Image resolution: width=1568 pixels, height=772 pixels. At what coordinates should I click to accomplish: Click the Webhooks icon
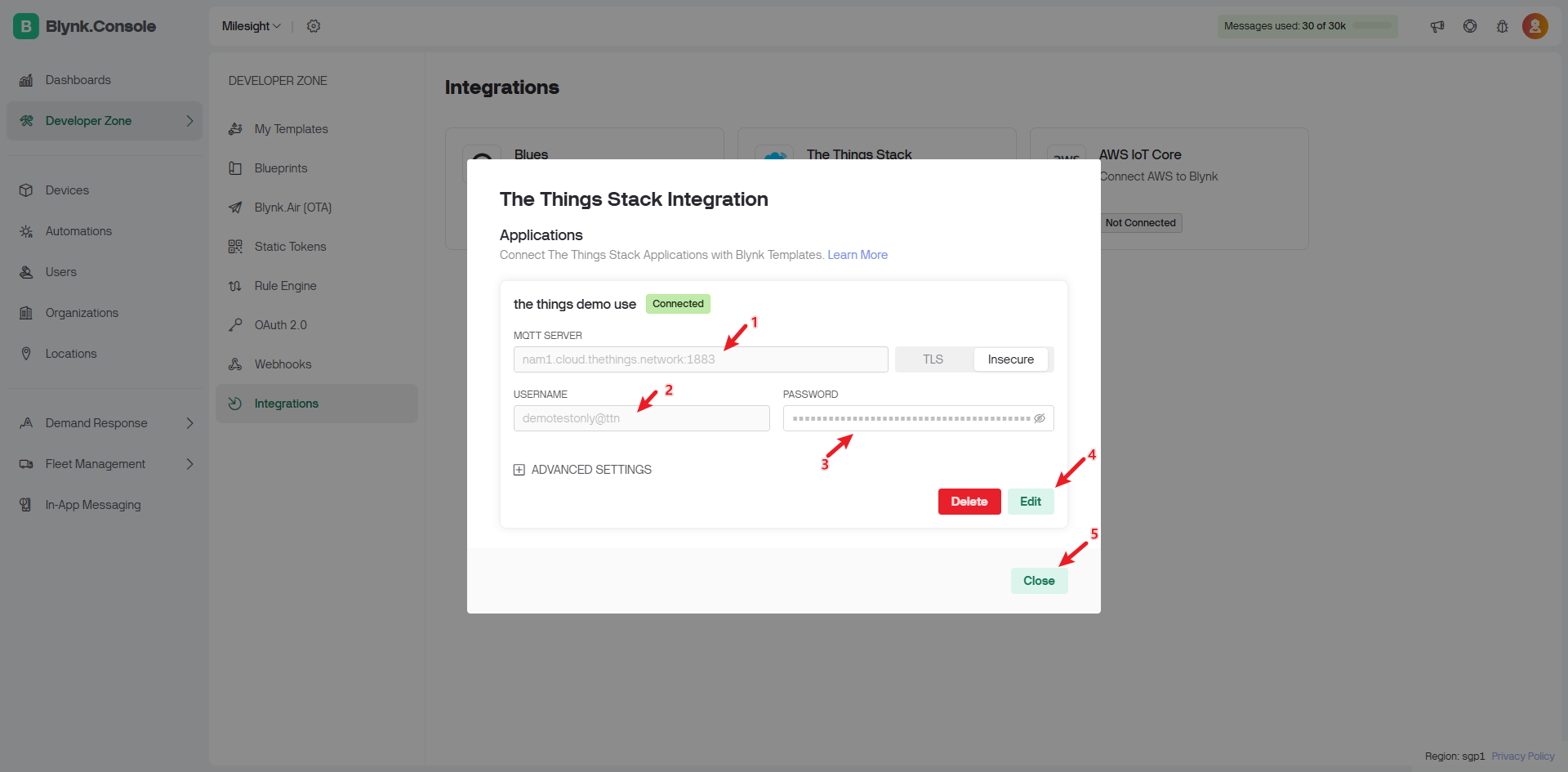pos(235,364)
